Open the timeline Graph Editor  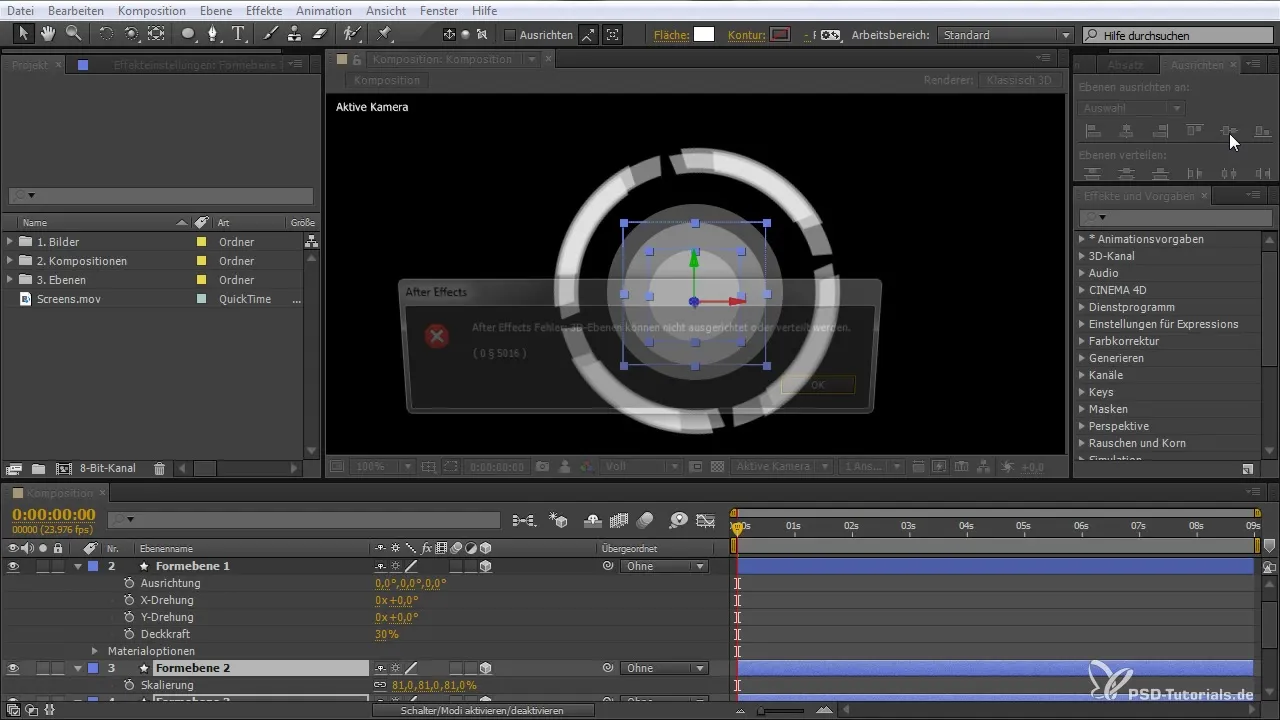coord(706,520)
